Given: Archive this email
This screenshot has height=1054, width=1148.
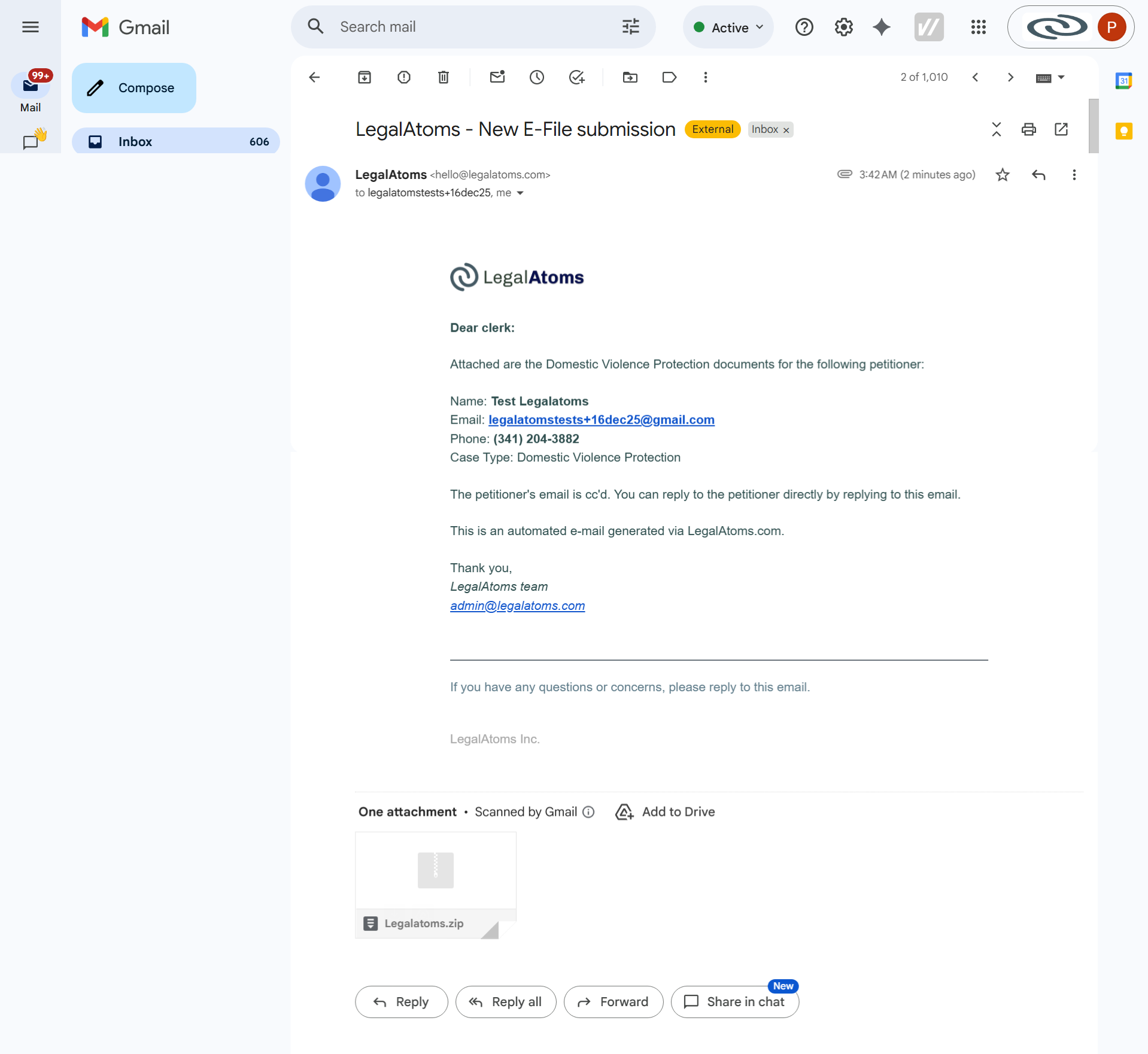Looking at the screenshot, I should (x=364, y=77).
